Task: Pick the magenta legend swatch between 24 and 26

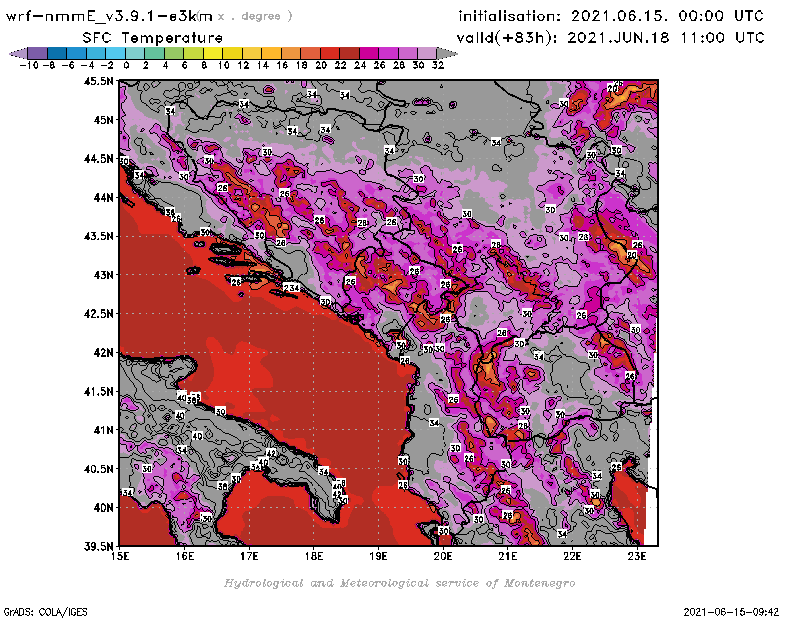Action: tap(369, 53)
